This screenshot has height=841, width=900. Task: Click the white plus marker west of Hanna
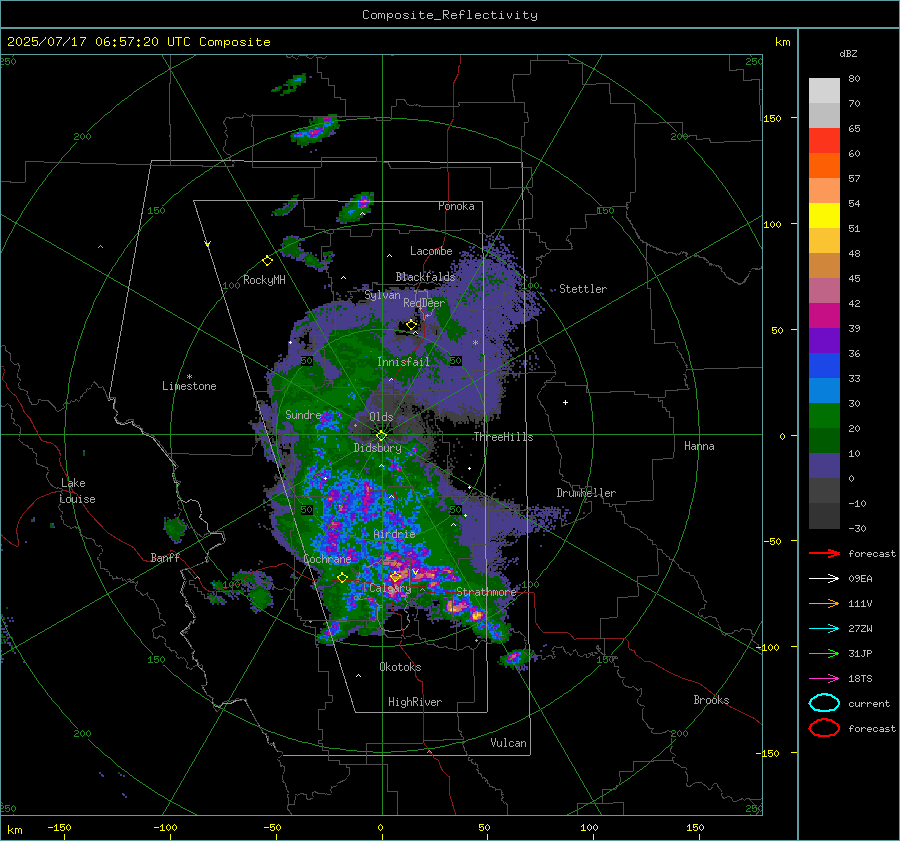565,402
